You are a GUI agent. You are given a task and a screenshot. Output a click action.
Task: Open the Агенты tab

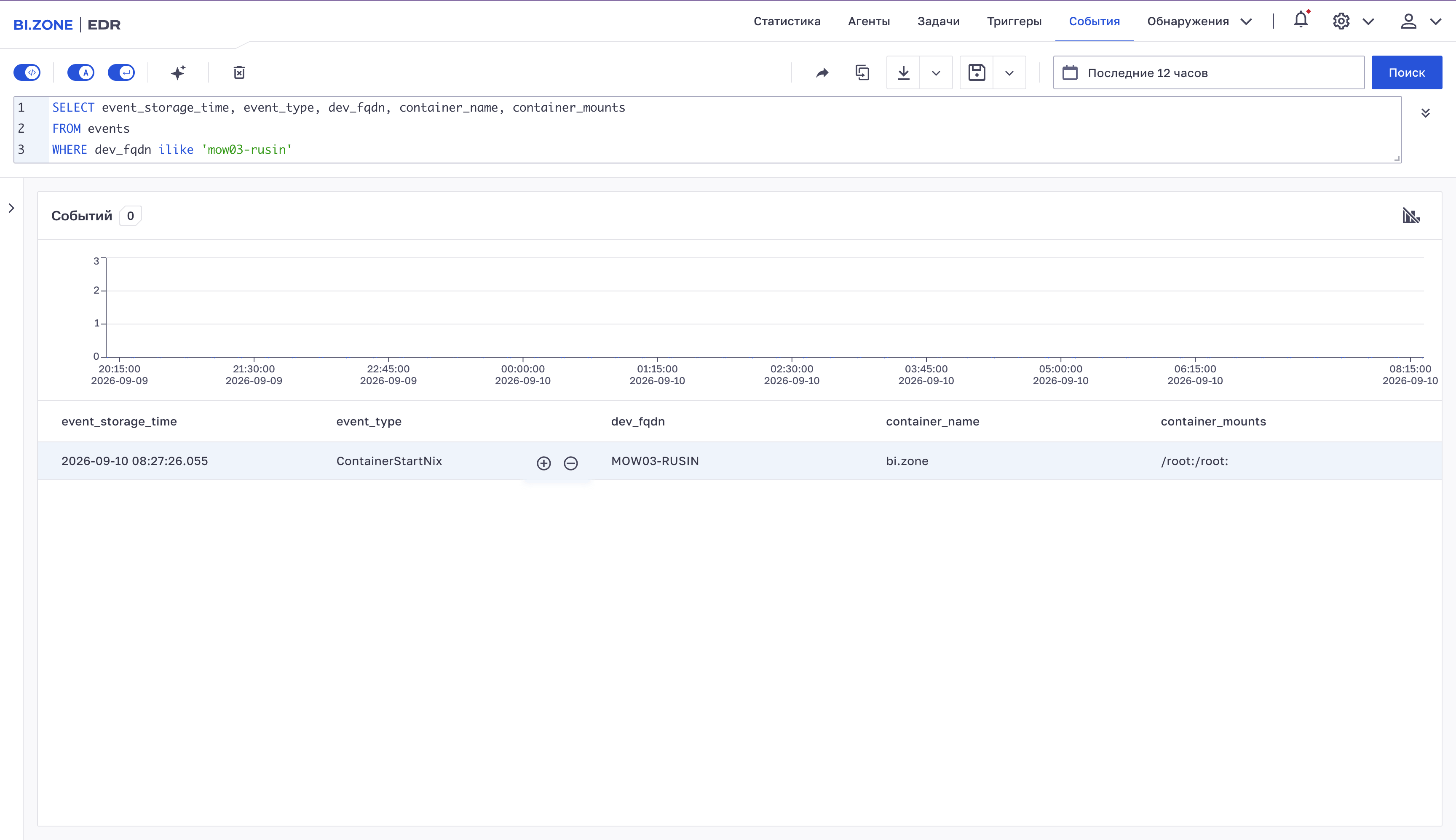coord(869,21)
